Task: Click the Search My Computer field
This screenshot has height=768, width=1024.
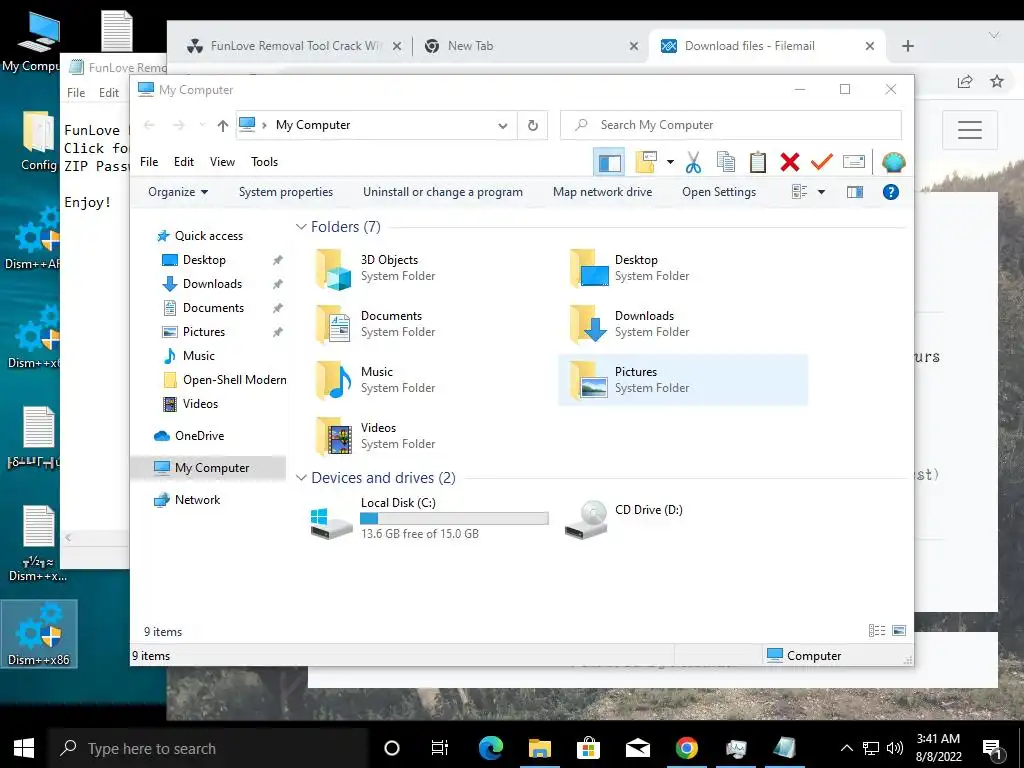Action: [731, 125]
